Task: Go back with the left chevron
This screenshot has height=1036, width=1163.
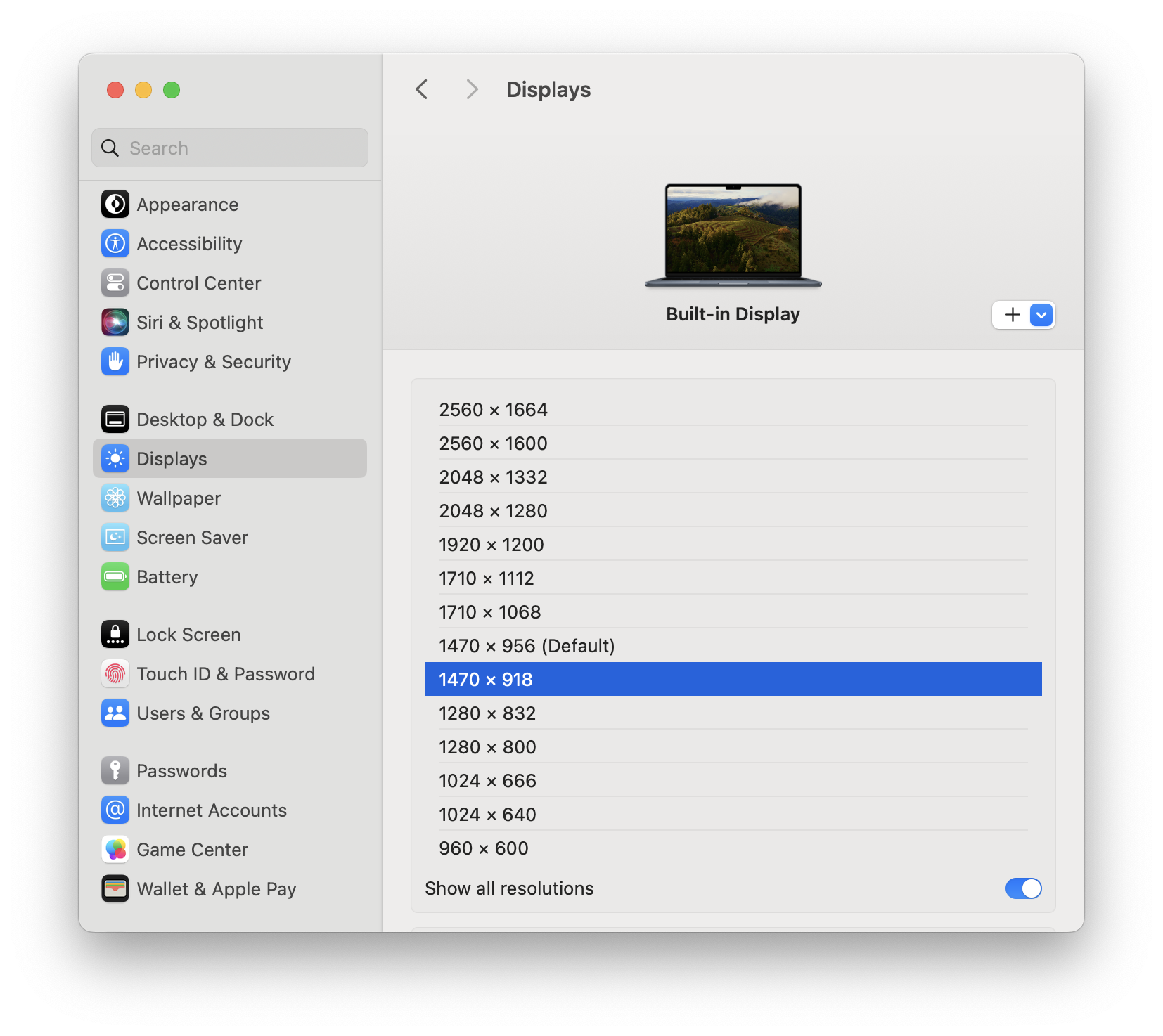Action: [x=422, y=90]
